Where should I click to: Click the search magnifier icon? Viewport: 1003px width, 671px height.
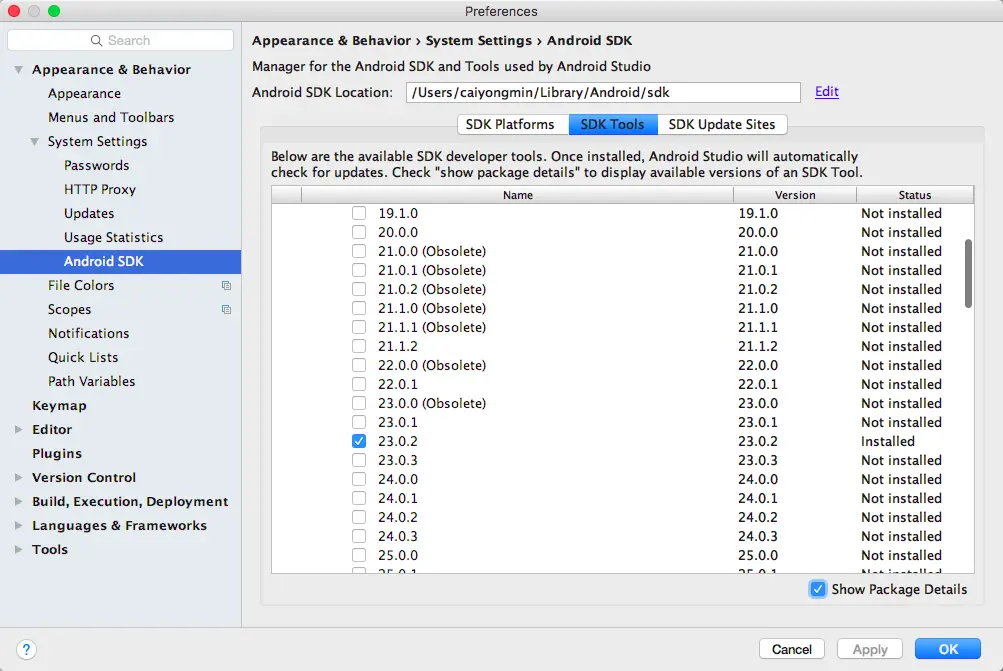[x=96, y=40]
